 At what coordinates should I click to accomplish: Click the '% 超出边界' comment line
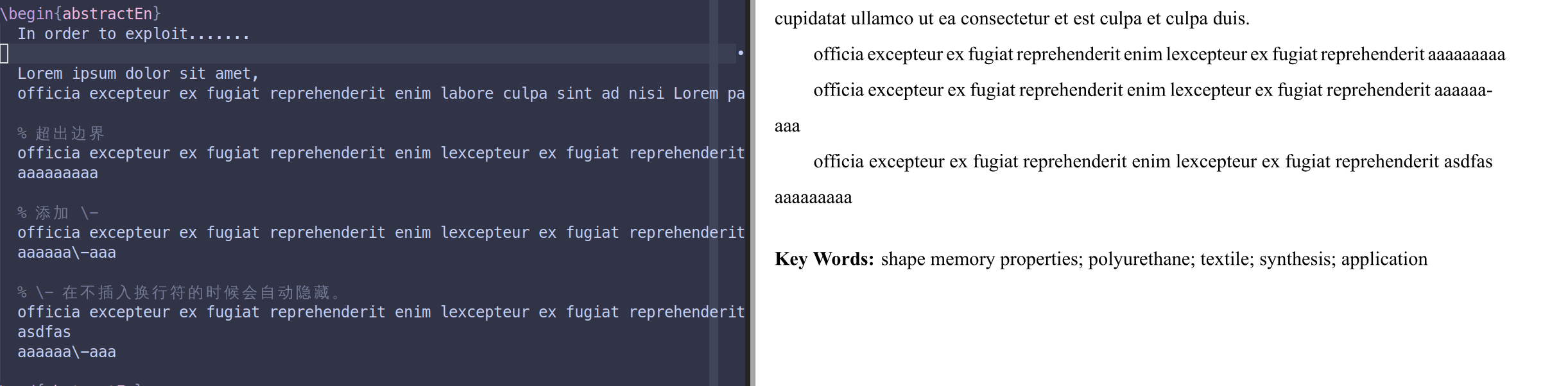pyautogui.click(x=61, y=133)
